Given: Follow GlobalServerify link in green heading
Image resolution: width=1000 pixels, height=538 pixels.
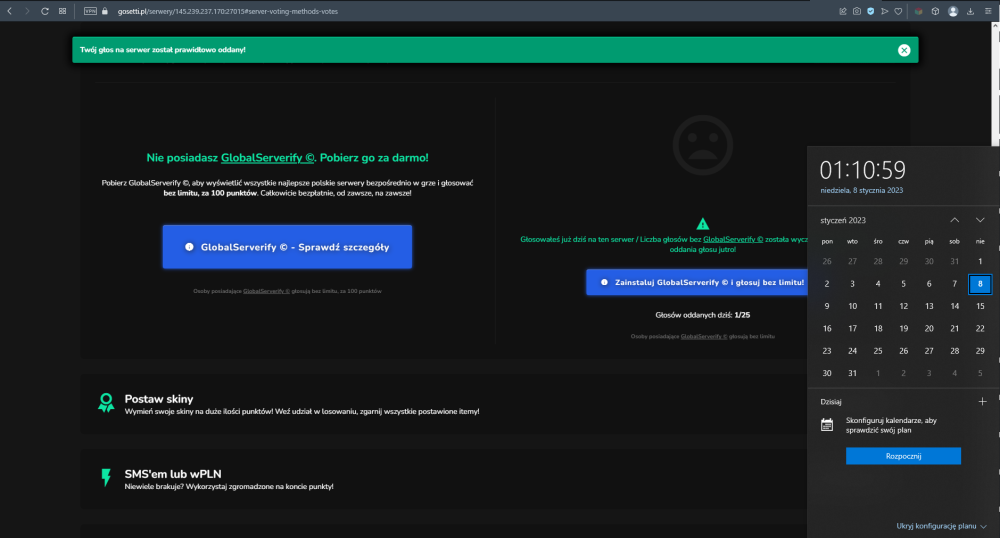Looking at the screenshot, I should (x=267, y=157).
